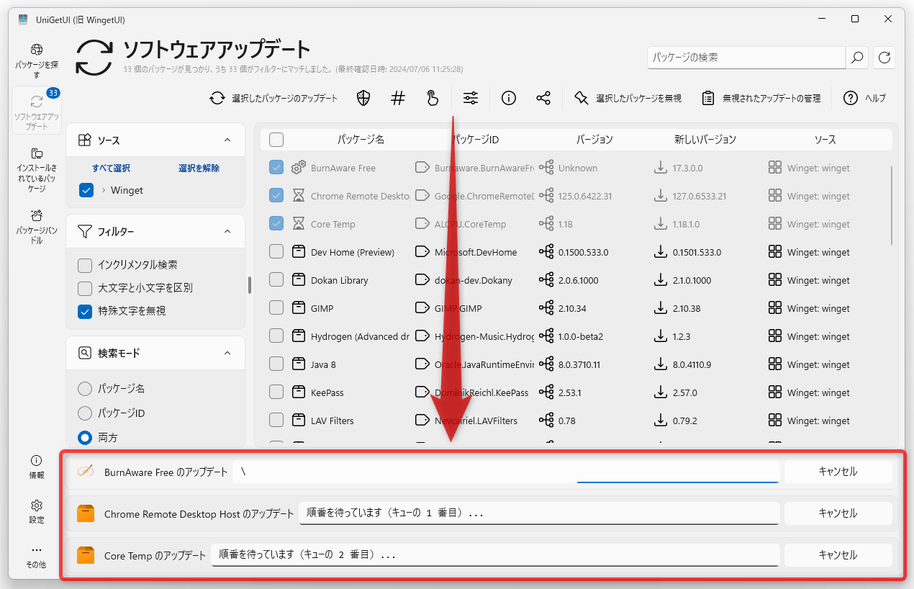The width and height of the screenshot is (914, 589).
Task: Click the hash (skip hash check) toolbar icon
Action: coord(398,99)
